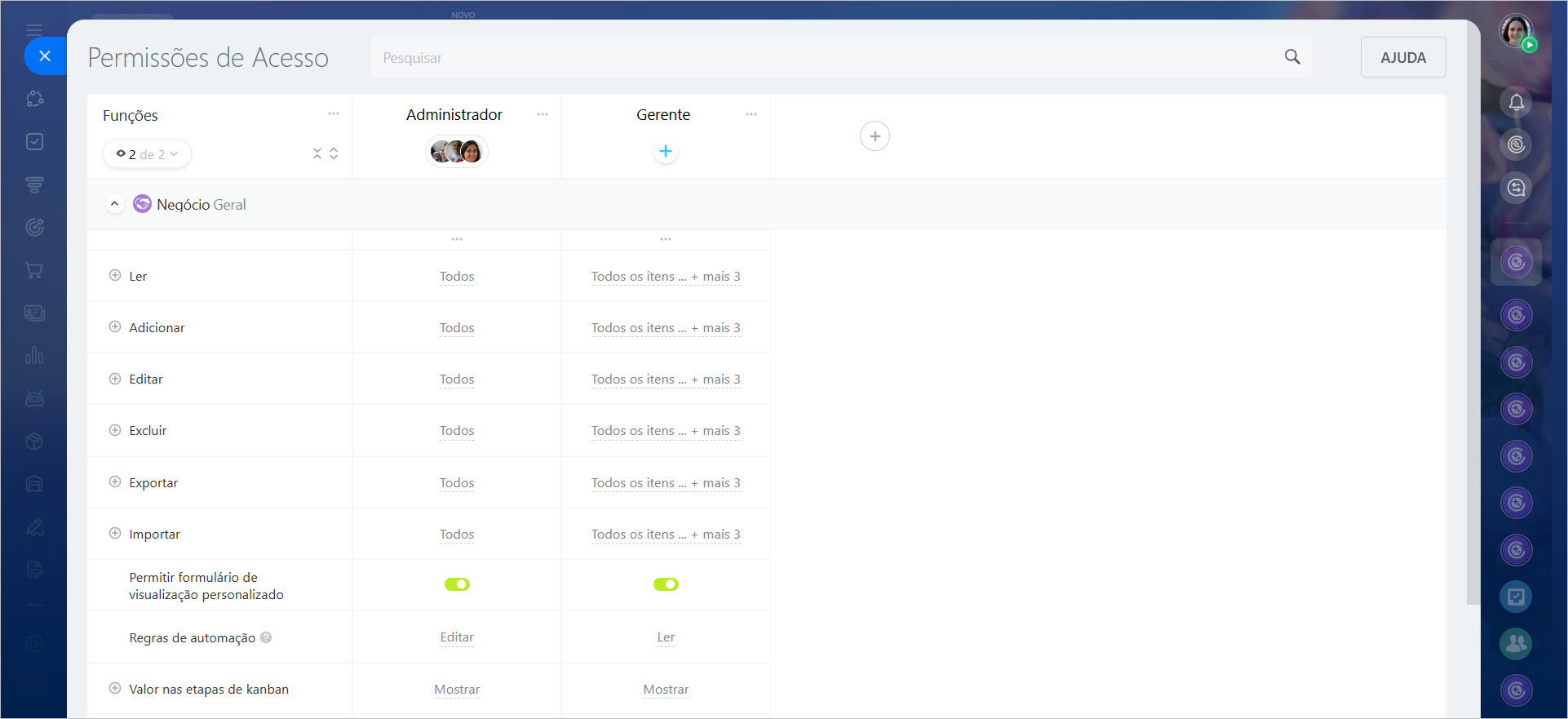The height and width of the screenshot is (719, 1568).
Task: Open the hamburger menu in left sidebar
Action: coord(34,30)
